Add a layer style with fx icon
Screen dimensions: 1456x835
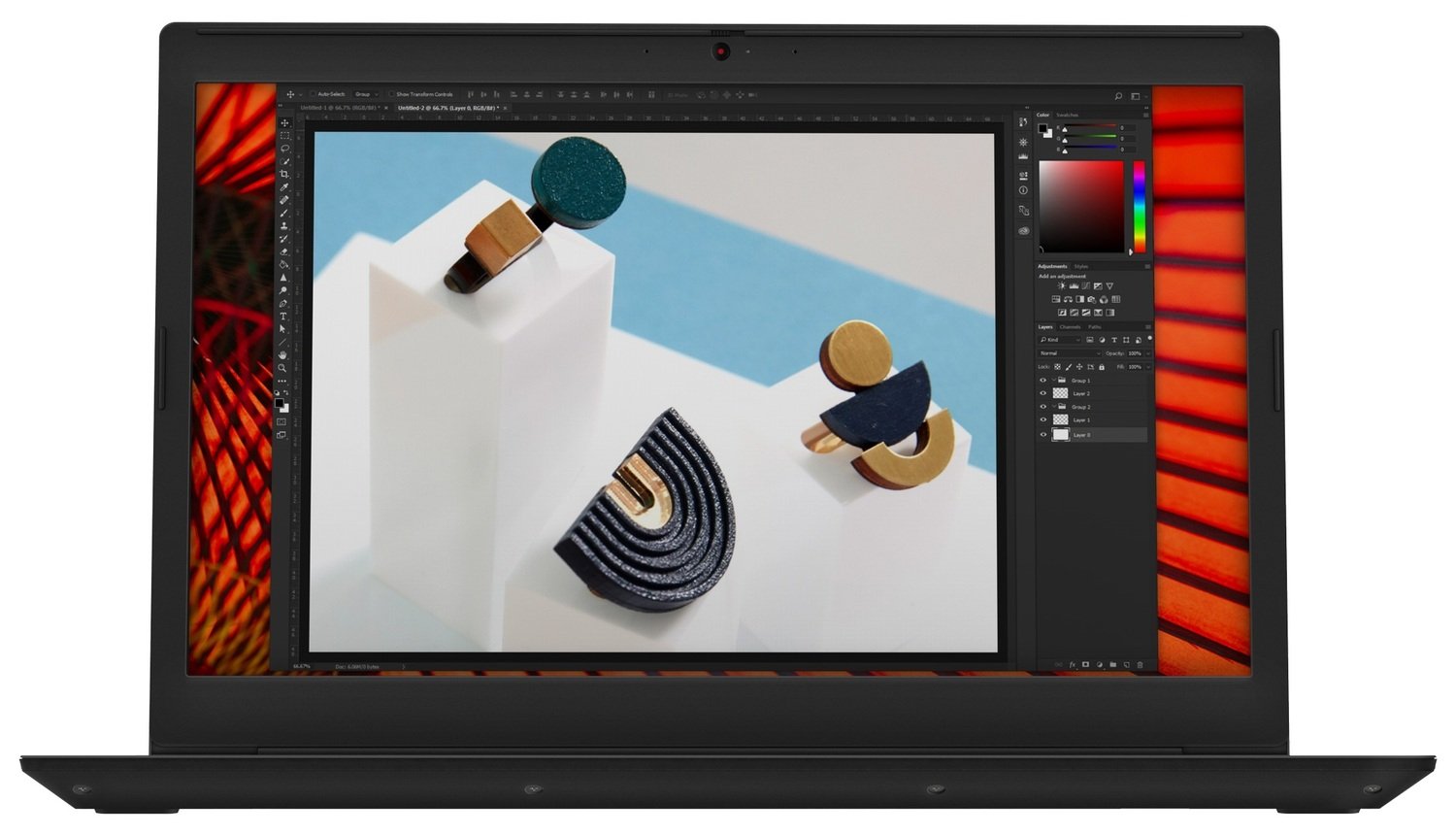[x=1073, y=665]
